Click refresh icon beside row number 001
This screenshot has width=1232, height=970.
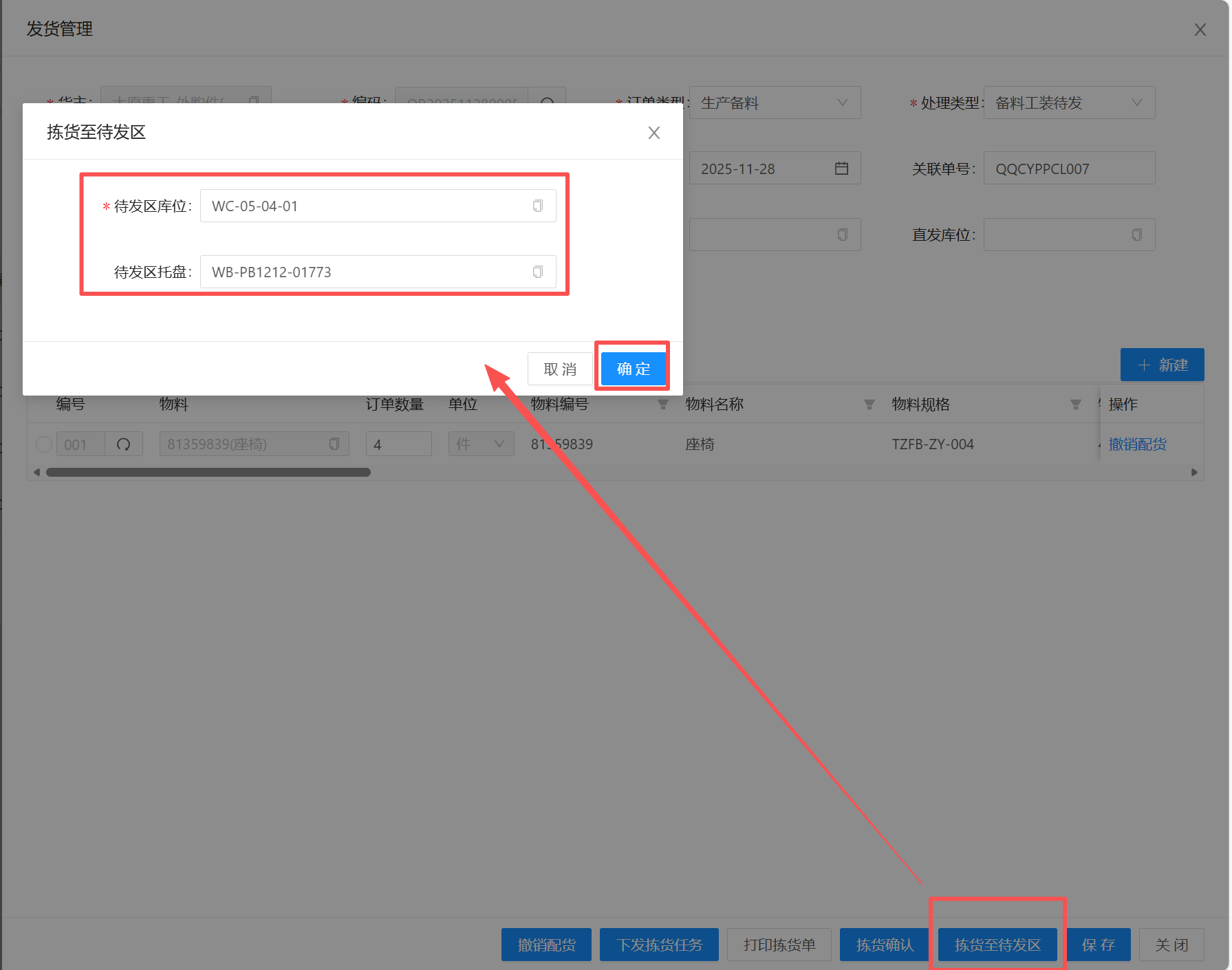pyautogui.click(x=124, y=444)
